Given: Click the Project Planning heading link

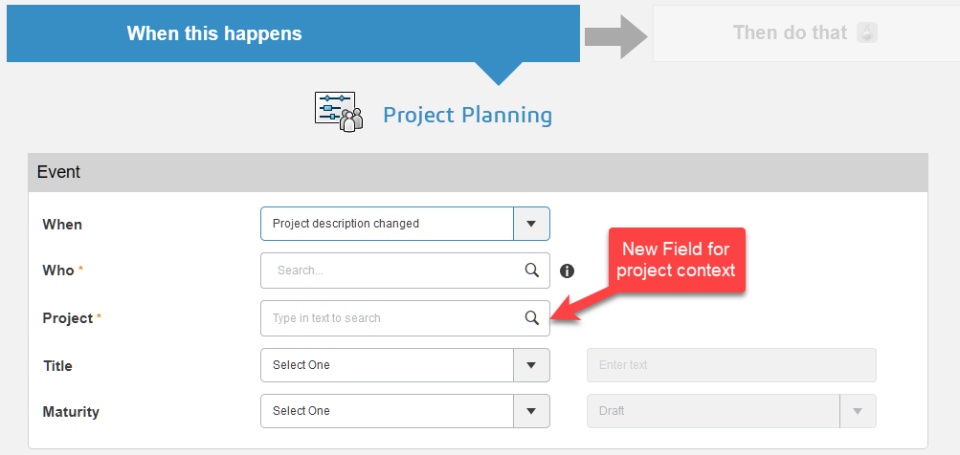Looking at the screenshot, I should [467, 115].
